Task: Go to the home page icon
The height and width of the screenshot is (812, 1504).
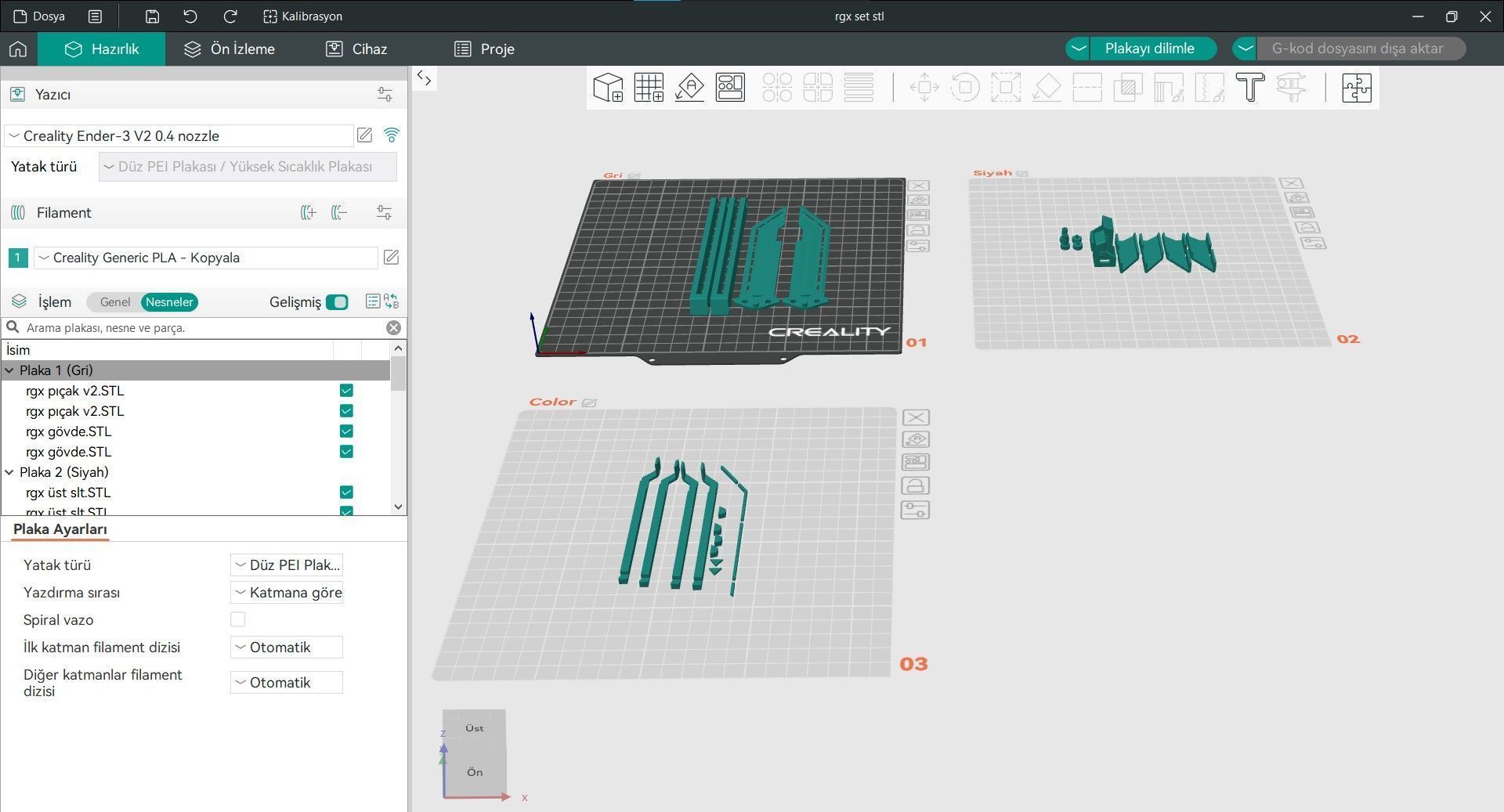Action: coord(18,49)
